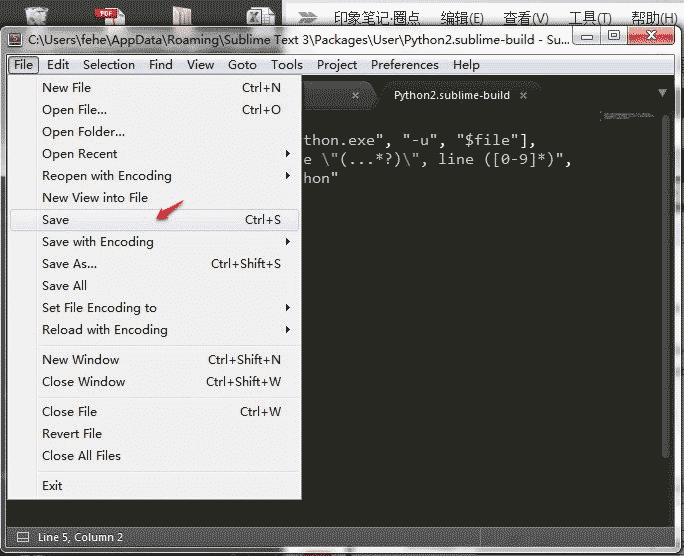Click the editor vertical scrollbar
The width and height of the screenshot is (684, 556).
665,286
